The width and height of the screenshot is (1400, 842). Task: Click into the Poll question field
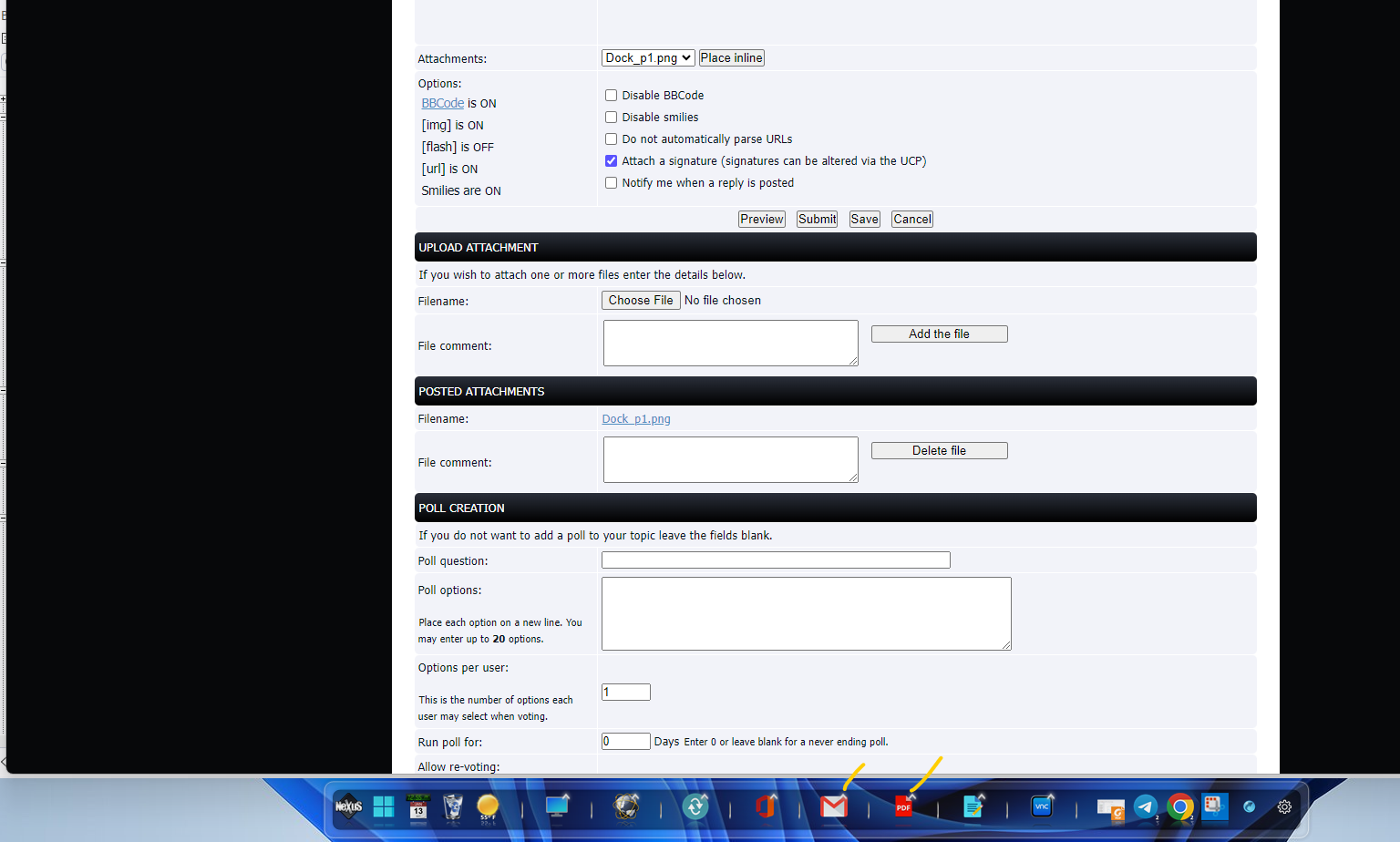click(x=776, y=560)
